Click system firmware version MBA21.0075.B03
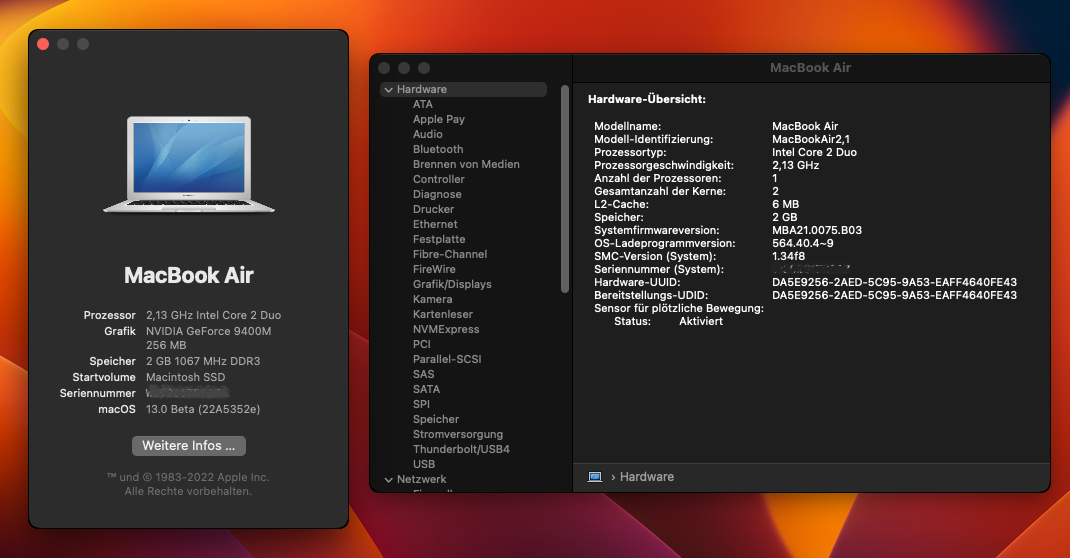The image size is (1070, 558). pyautogui.click(x=816, y=231)
